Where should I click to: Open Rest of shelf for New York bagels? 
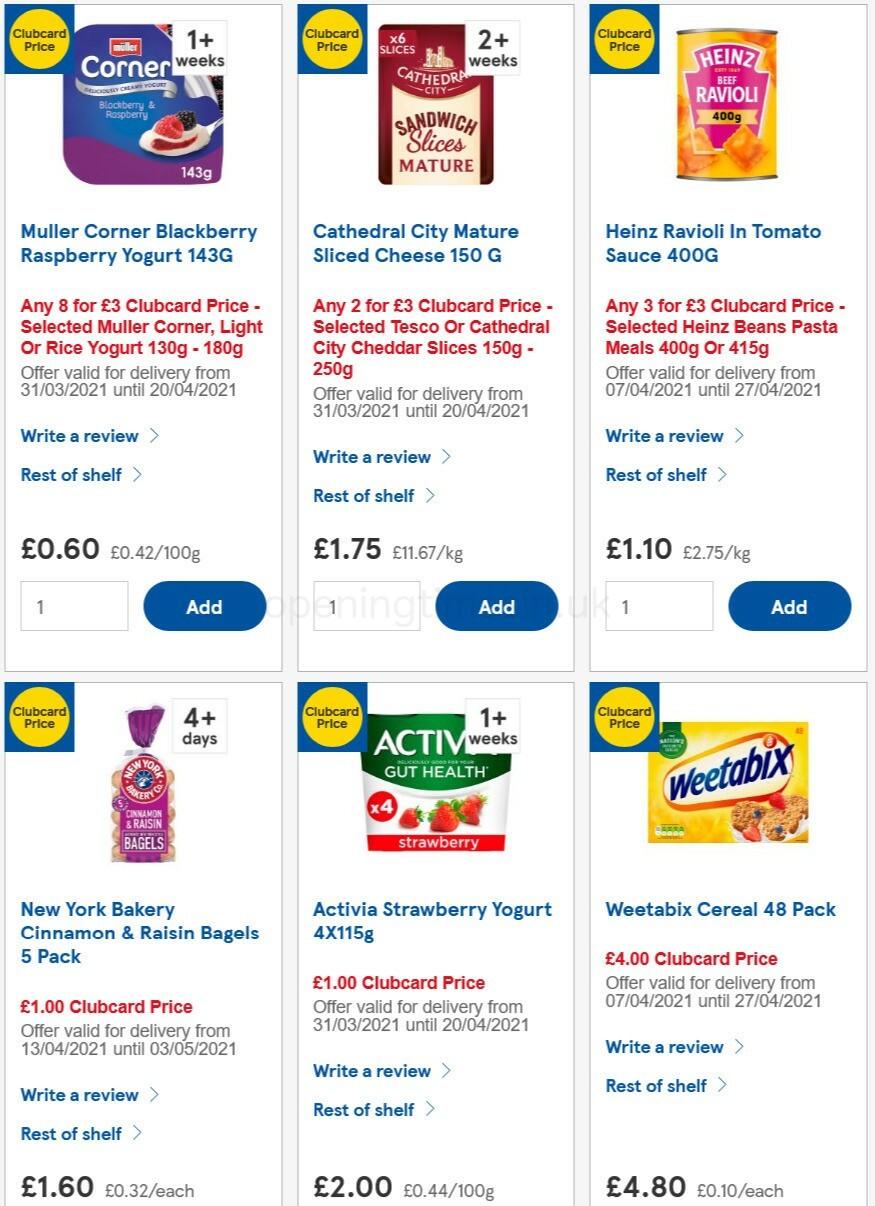pyautogui.click(x=72, y=1134)
